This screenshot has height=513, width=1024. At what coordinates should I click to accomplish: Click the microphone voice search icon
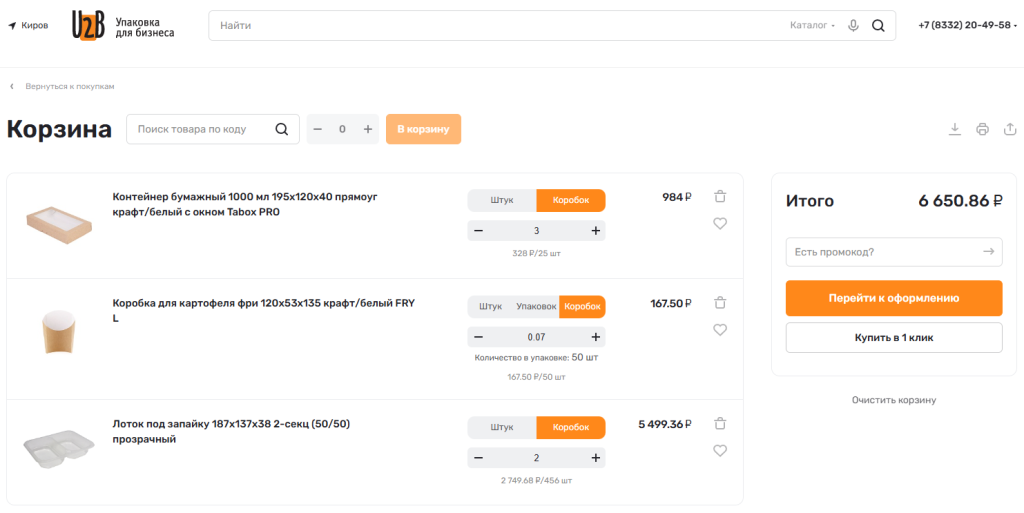[x=853, y=26]
